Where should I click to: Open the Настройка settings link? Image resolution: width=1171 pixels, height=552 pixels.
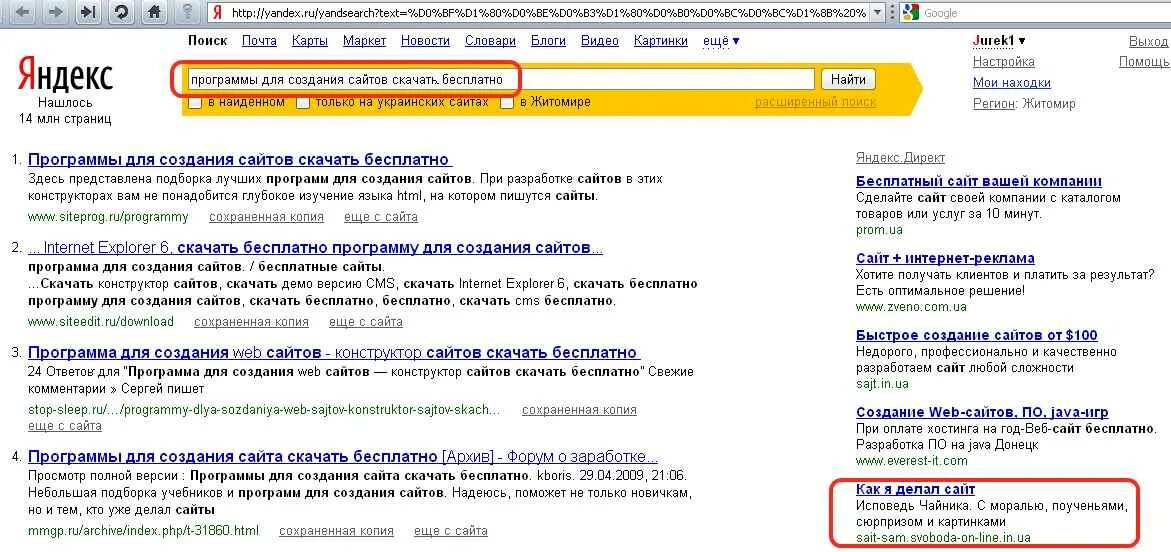(1004, 62)
